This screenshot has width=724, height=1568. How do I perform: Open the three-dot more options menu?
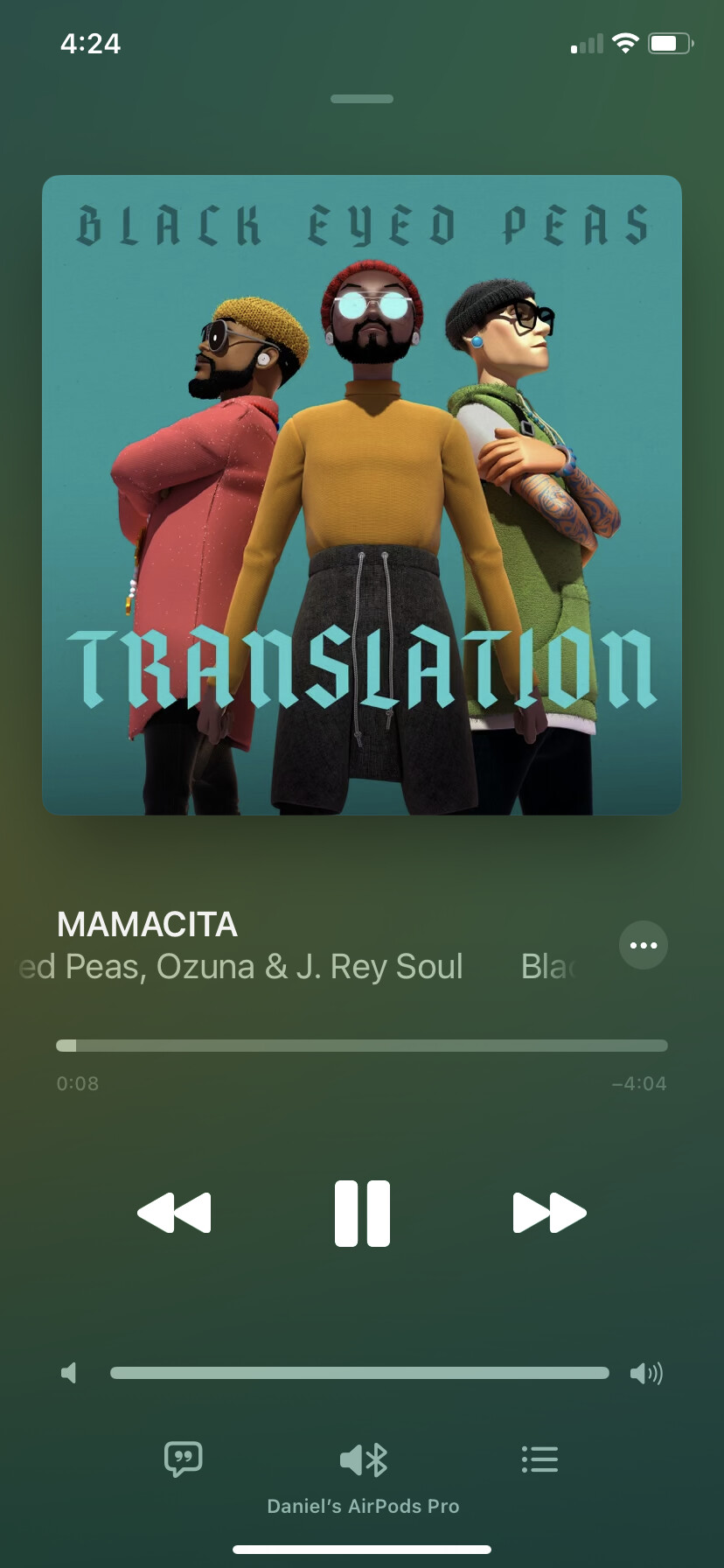point(644,945)
